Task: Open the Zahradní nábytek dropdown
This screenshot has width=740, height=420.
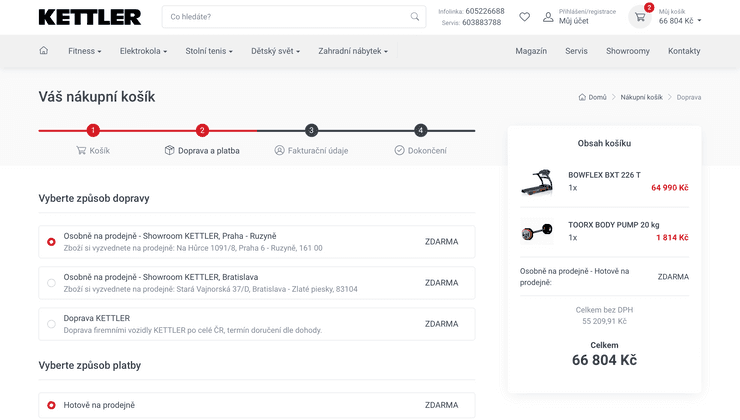Action: click(352, 51)
